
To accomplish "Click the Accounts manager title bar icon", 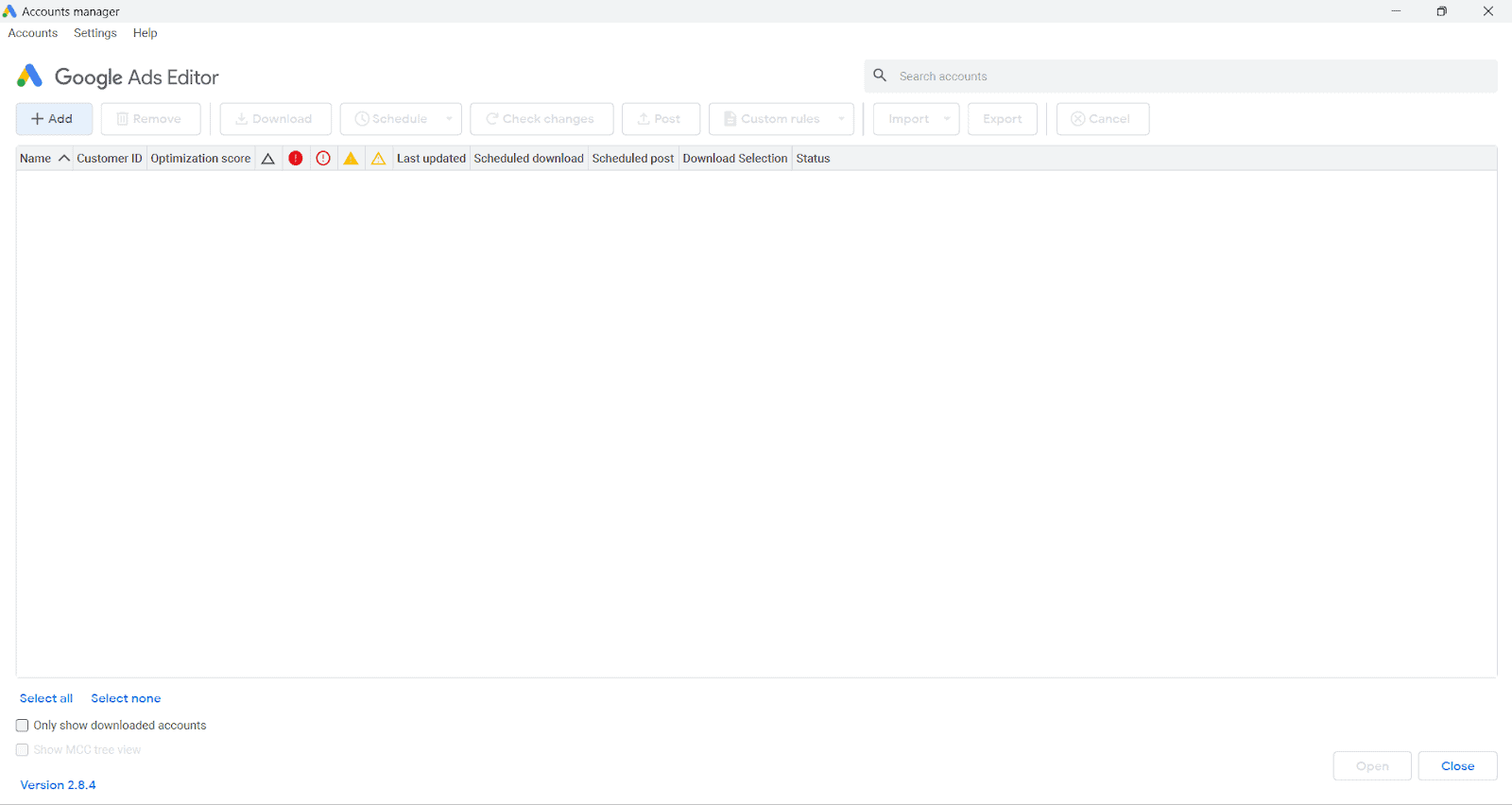I will click(9, 11).
